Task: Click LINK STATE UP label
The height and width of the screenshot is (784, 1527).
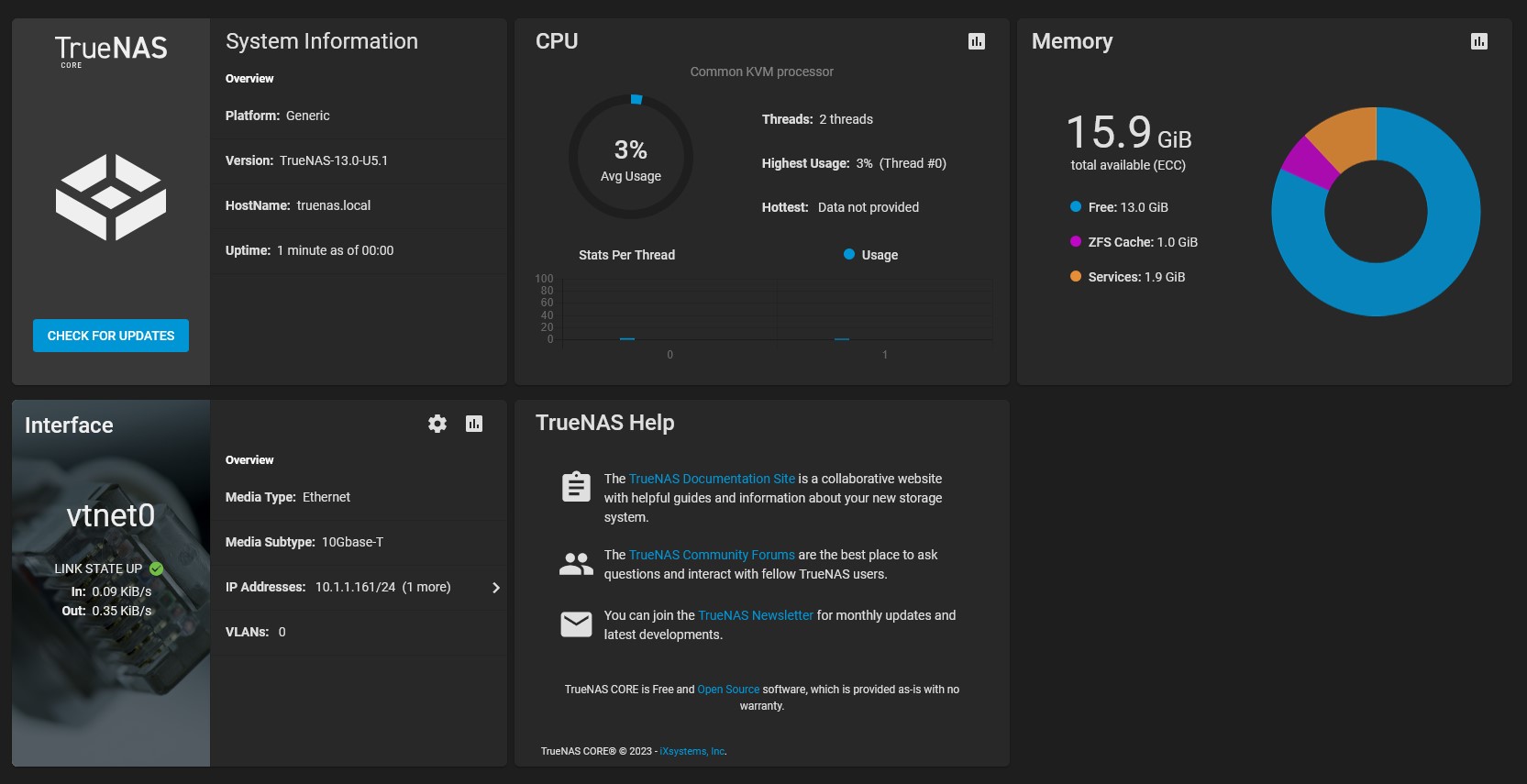Action: click(x=98, y=569)
